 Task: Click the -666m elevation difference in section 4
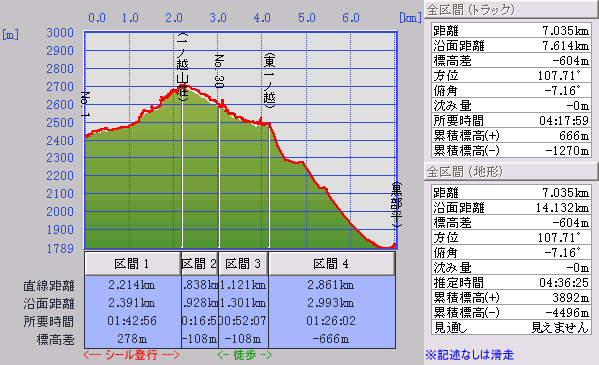pyautogui.click(x=331, y=339)
